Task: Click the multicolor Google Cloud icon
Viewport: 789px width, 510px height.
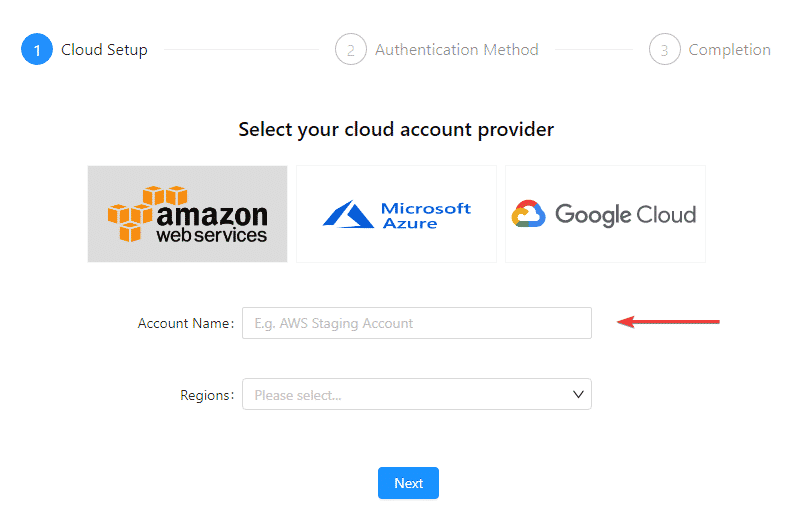Action: pyautogui.click(x=528, y=214)
